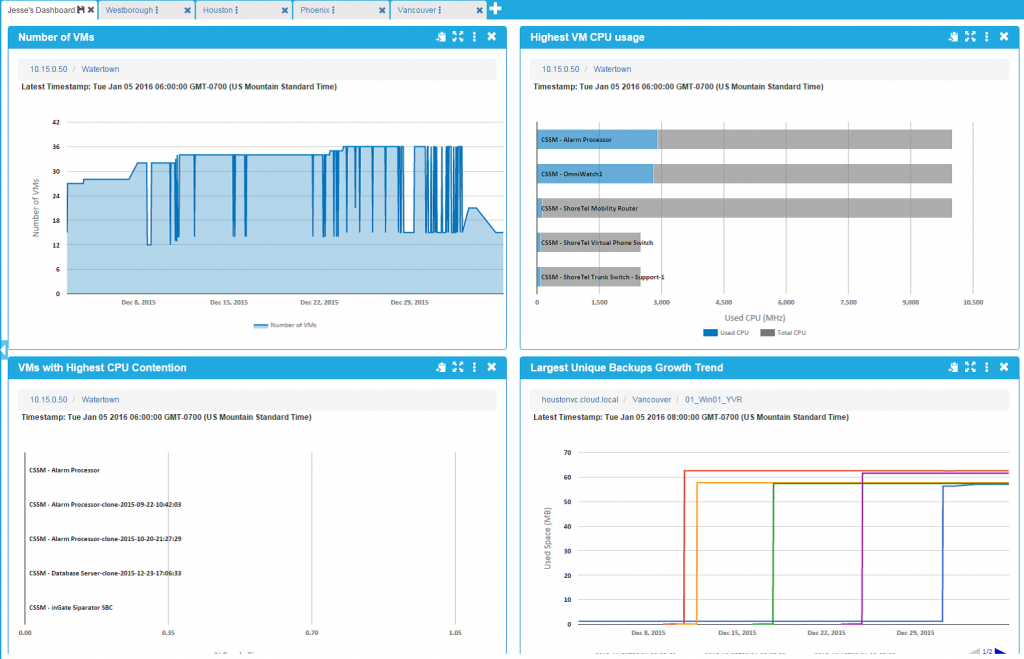Toggle the Used CPU legend item
The image size is (1024, 659).
coord(725,332)
